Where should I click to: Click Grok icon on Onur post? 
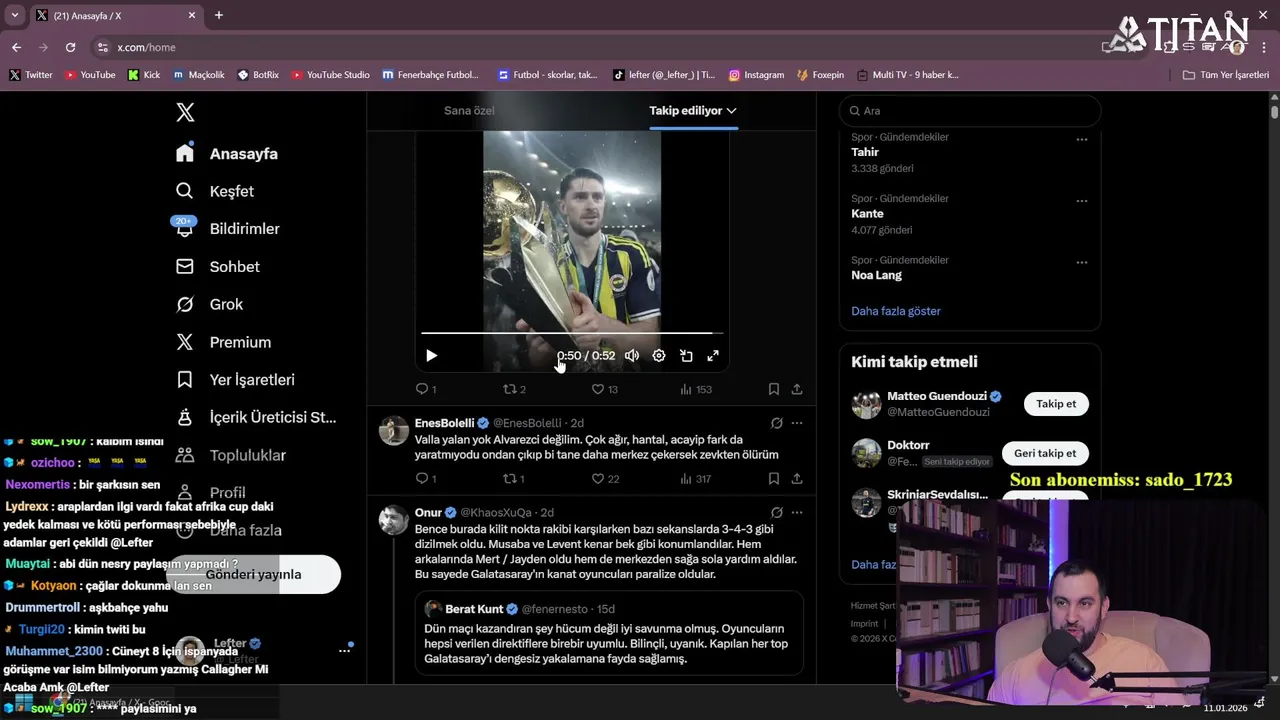point(776,512)
